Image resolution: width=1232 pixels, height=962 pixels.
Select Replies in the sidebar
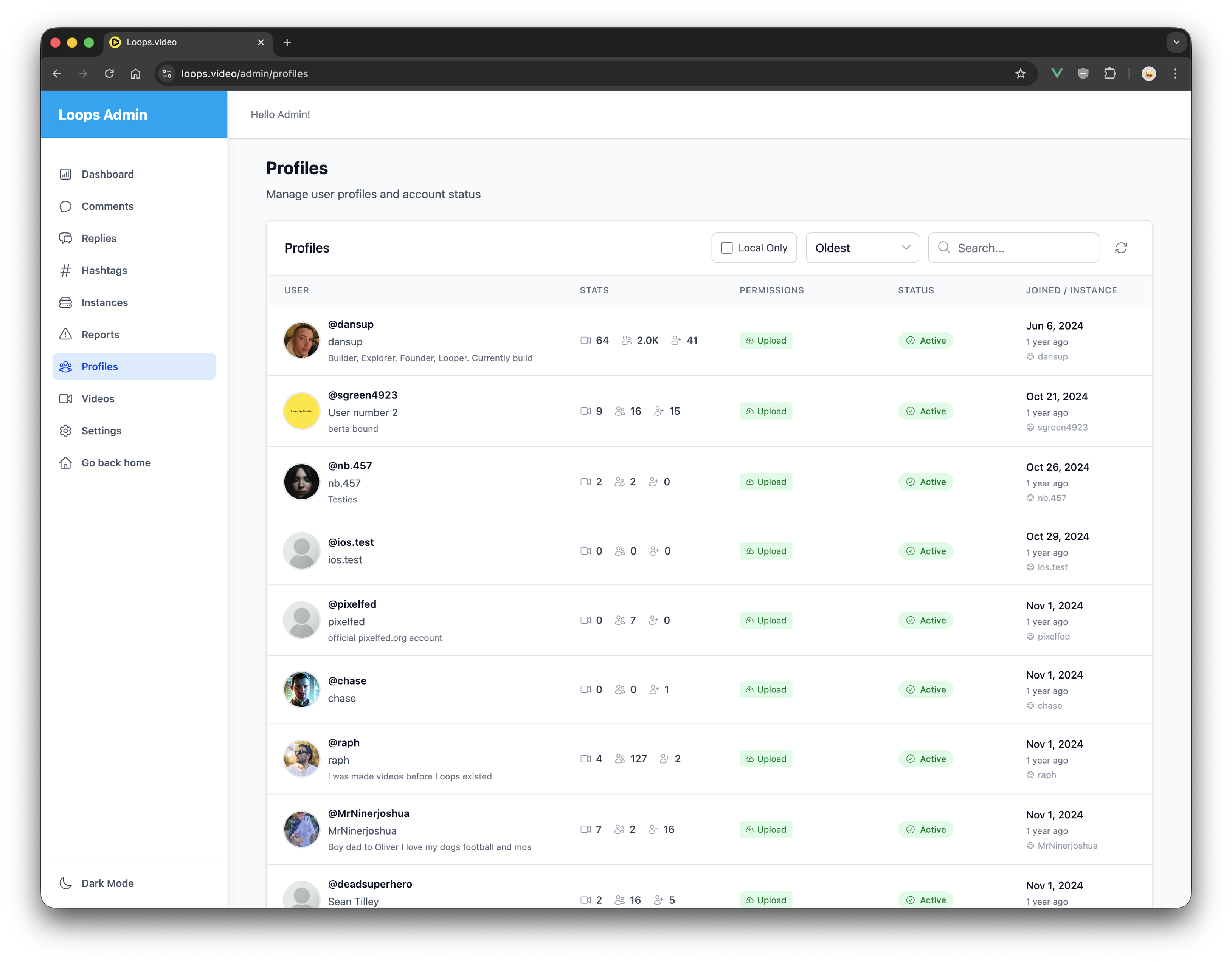coord(99,239)
